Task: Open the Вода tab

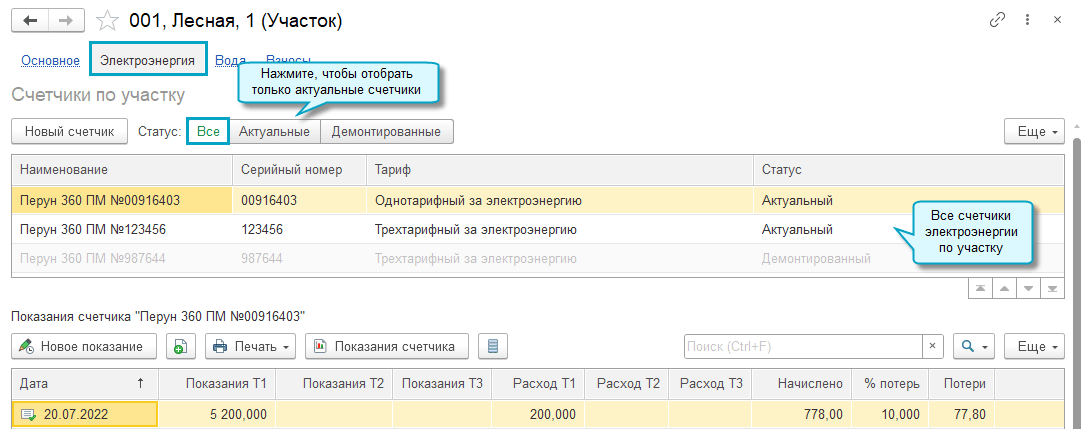Action: click(230, 60)
